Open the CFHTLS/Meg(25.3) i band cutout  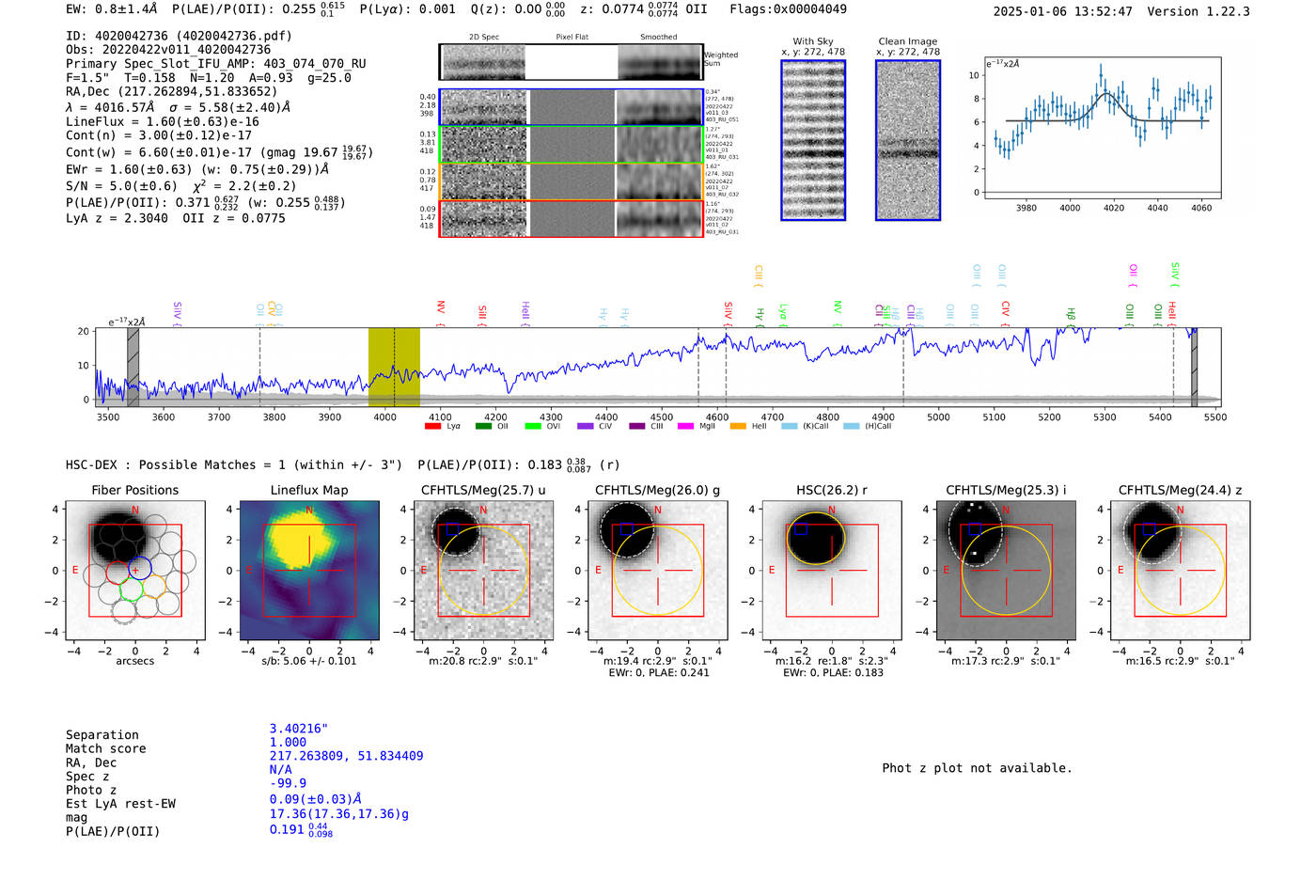(x=1006, y=570)
